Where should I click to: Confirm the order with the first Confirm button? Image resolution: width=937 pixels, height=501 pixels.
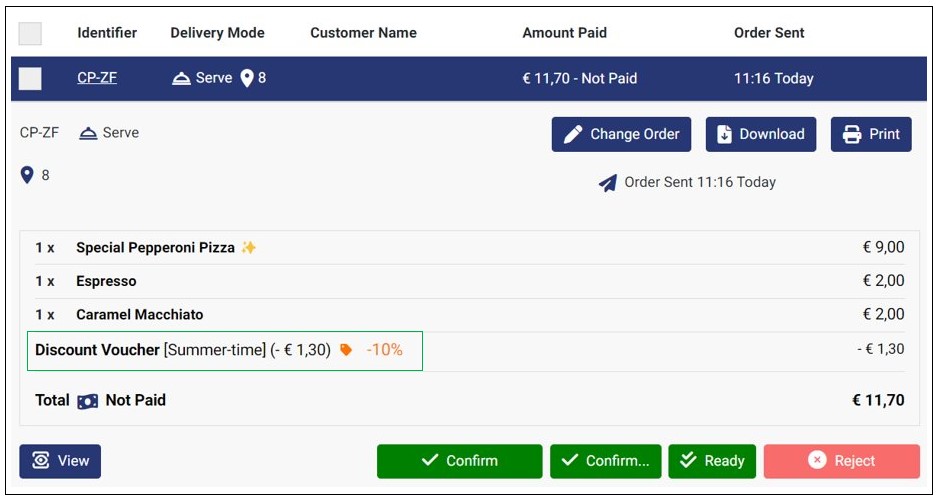pyautogui.click(x=460, y=461)
